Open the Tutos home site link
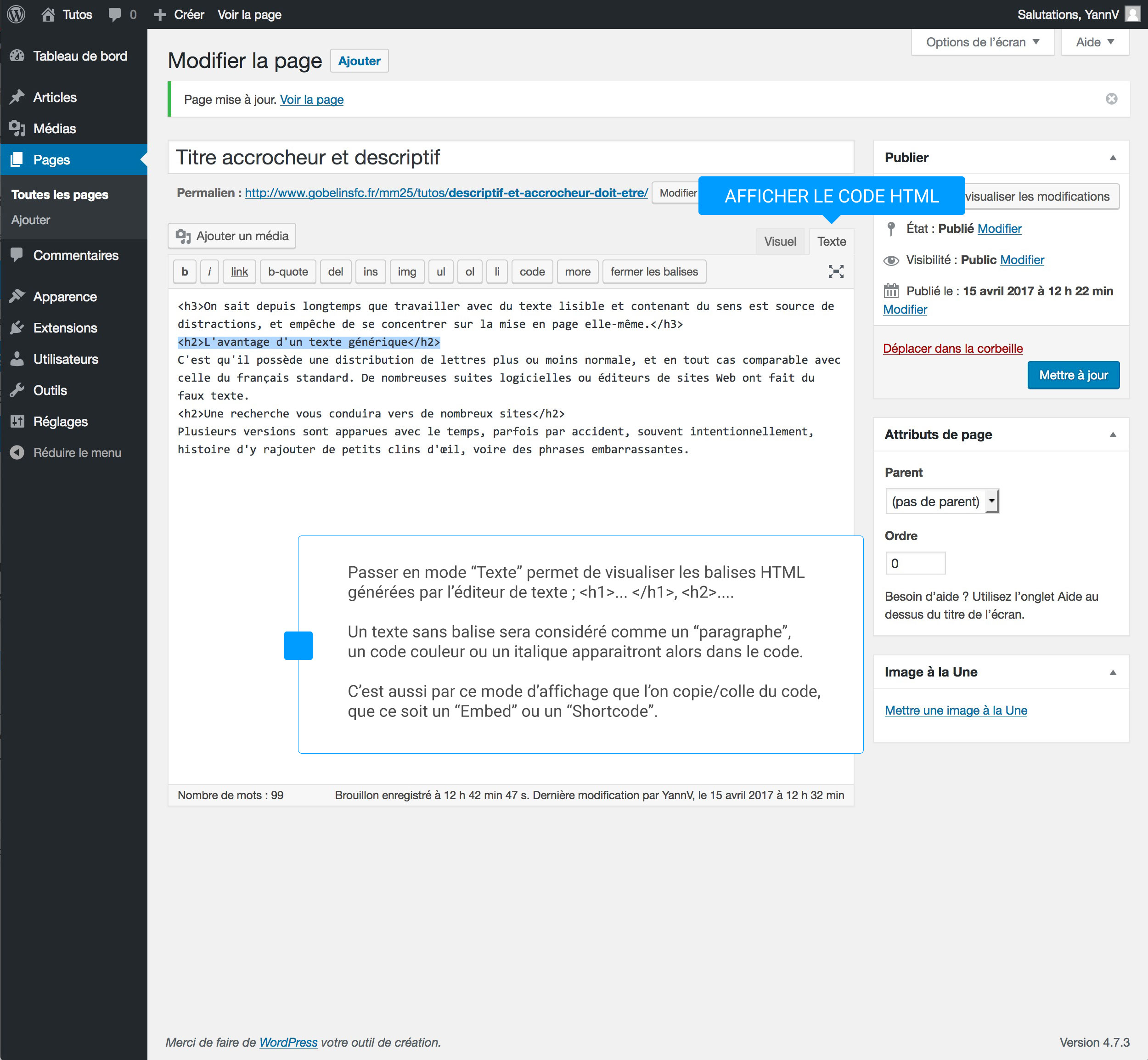The width and height of the screenshot is (1148, 1060). (67, 14)
